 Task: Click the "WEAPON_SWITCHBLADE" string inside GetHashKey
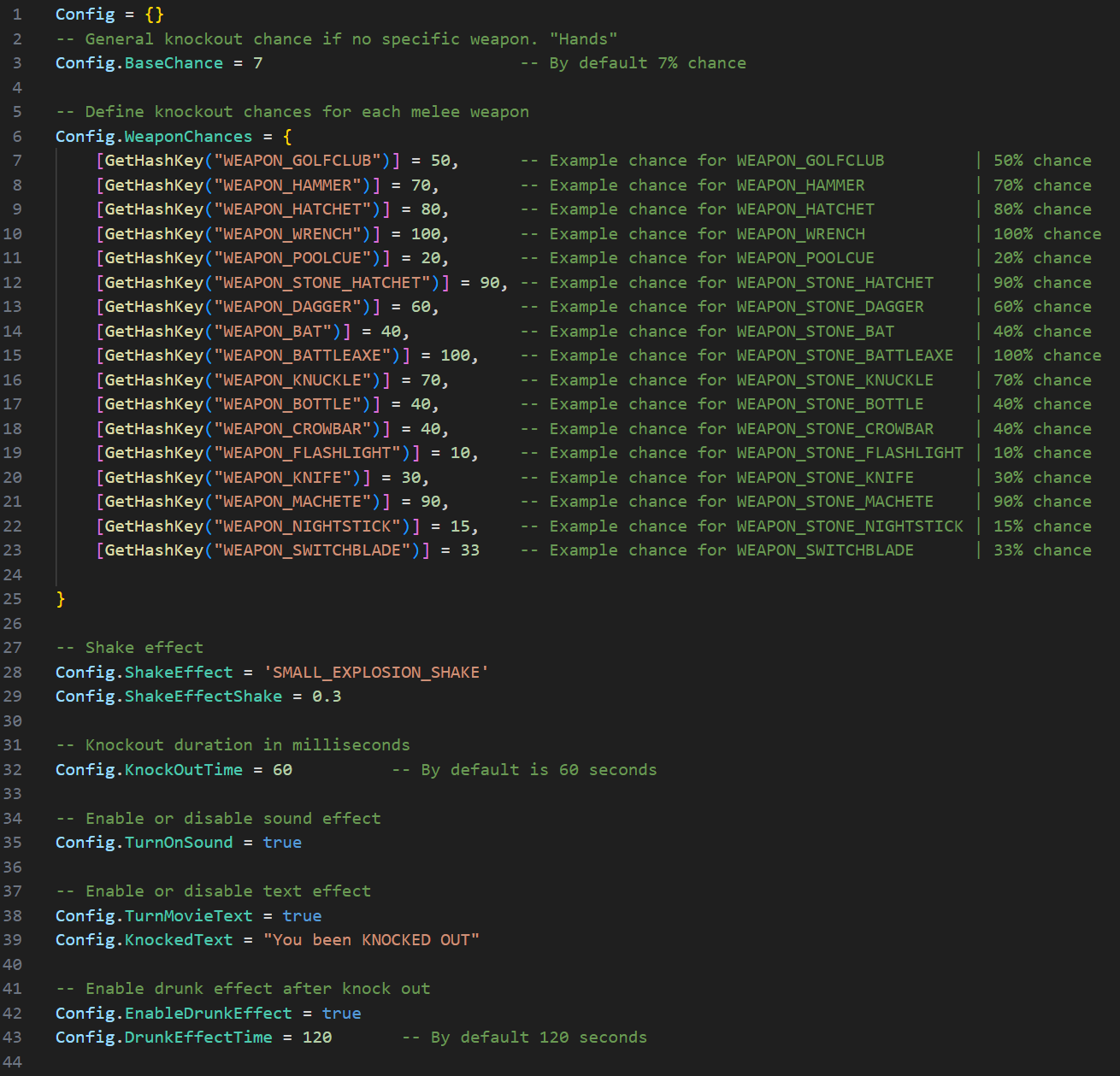tap(312, 550)
